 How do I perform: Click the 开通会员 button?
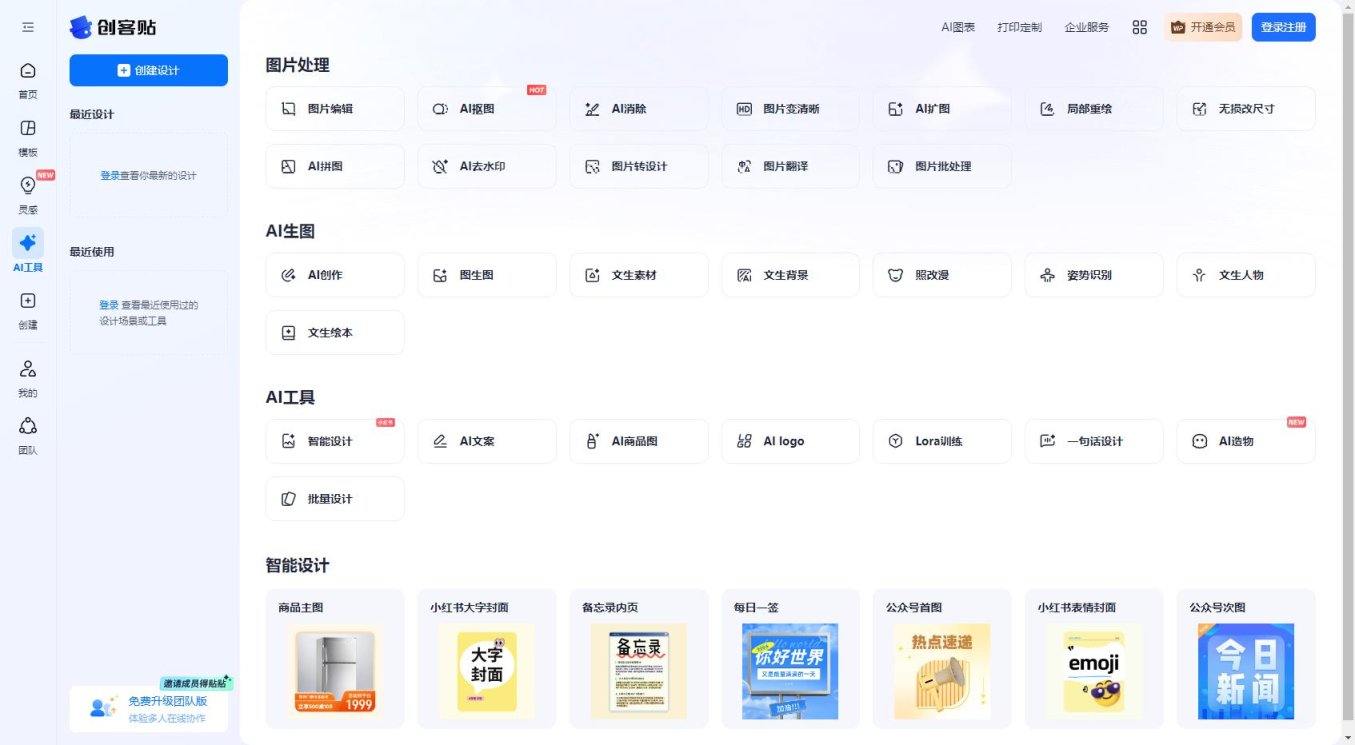click(1203, 27)
